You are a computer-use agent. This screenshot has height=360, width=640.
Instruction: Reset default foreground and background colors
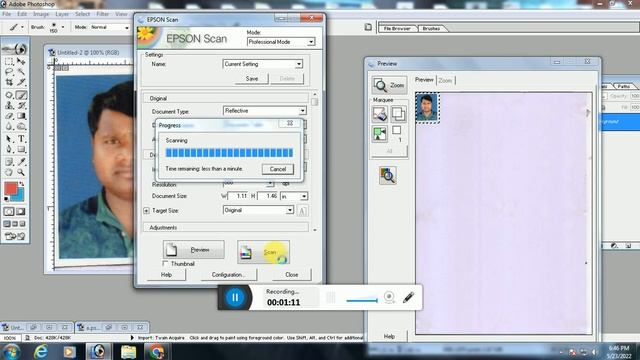(x=6, y=199)
